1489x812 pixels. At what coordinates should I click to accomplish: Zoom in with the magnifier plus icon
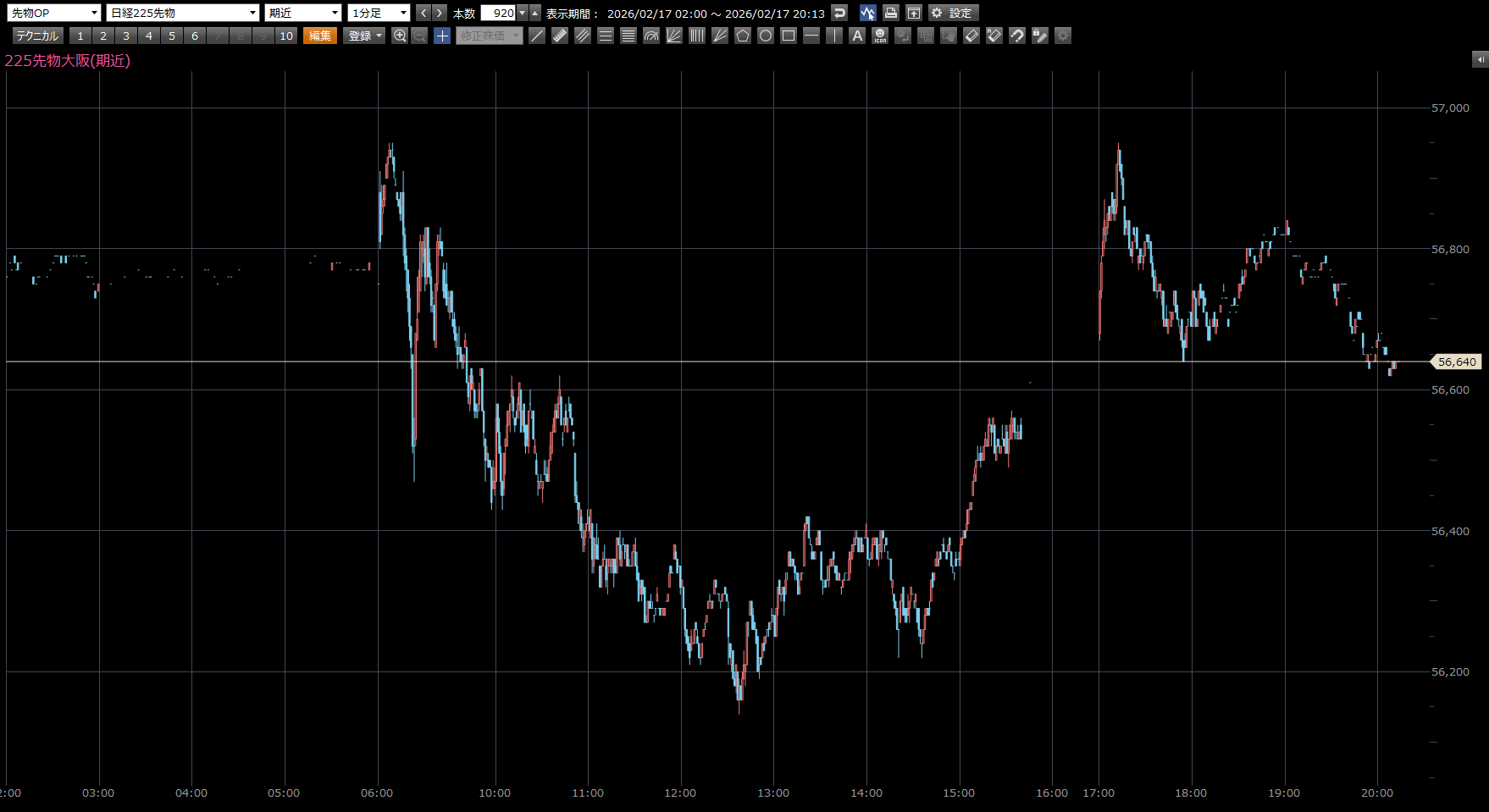pyautogui.click(x=400, y=36)
